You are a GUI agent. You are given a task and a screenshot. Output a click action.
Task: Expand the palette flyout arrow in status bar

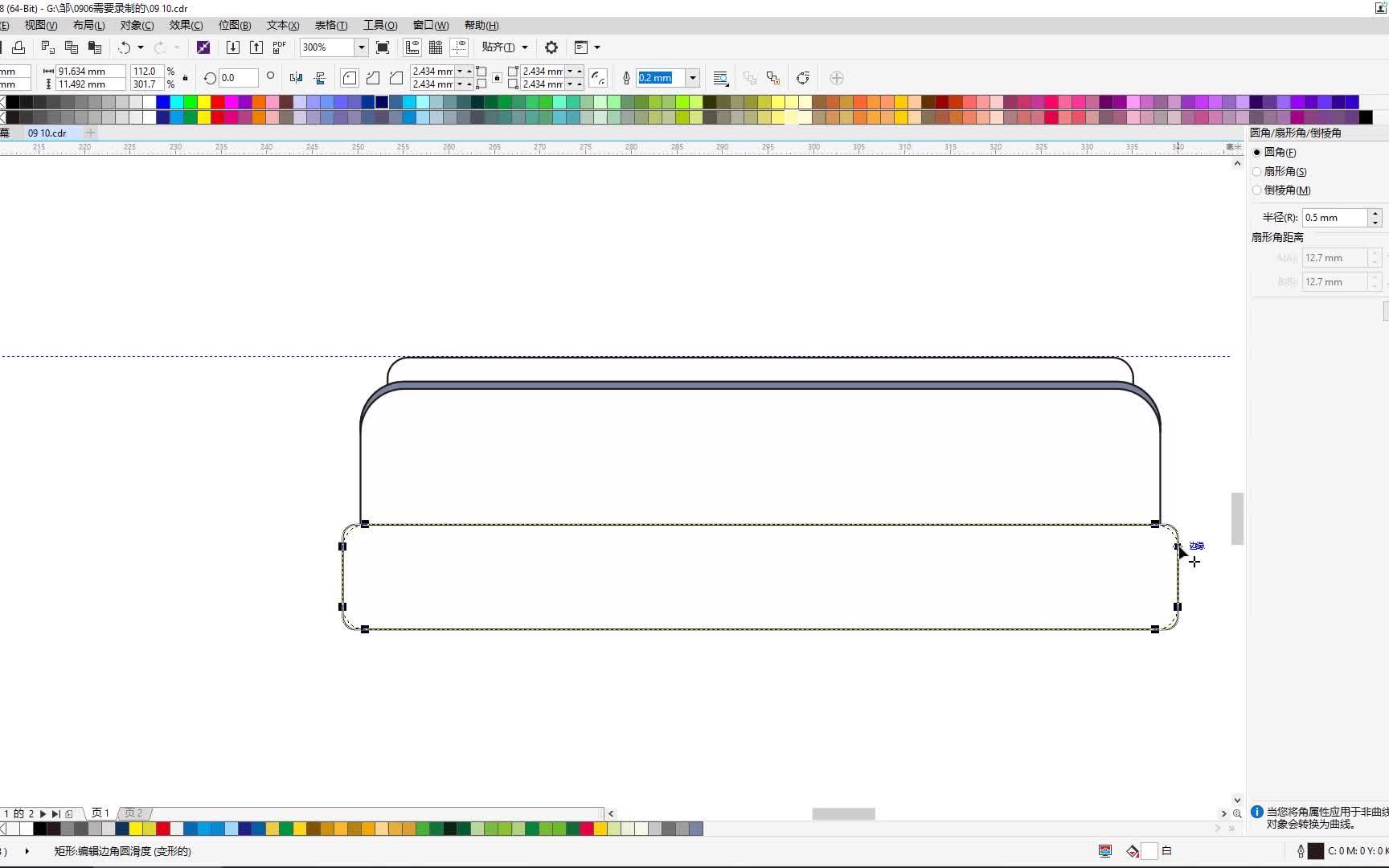tap(27, 851)
